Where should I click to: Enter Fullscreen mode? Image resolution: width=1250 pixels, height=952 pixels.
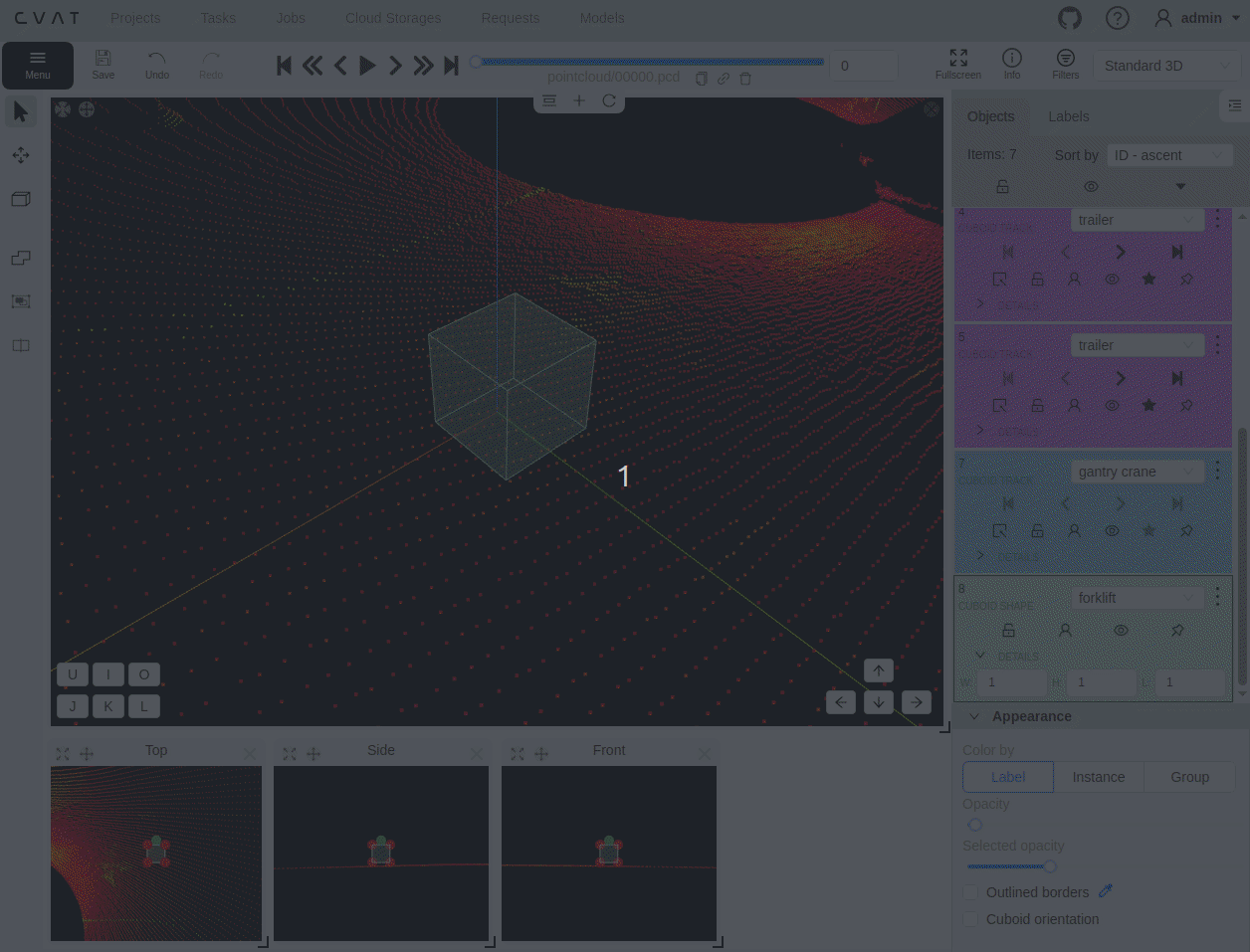click(x=958, y=66)
